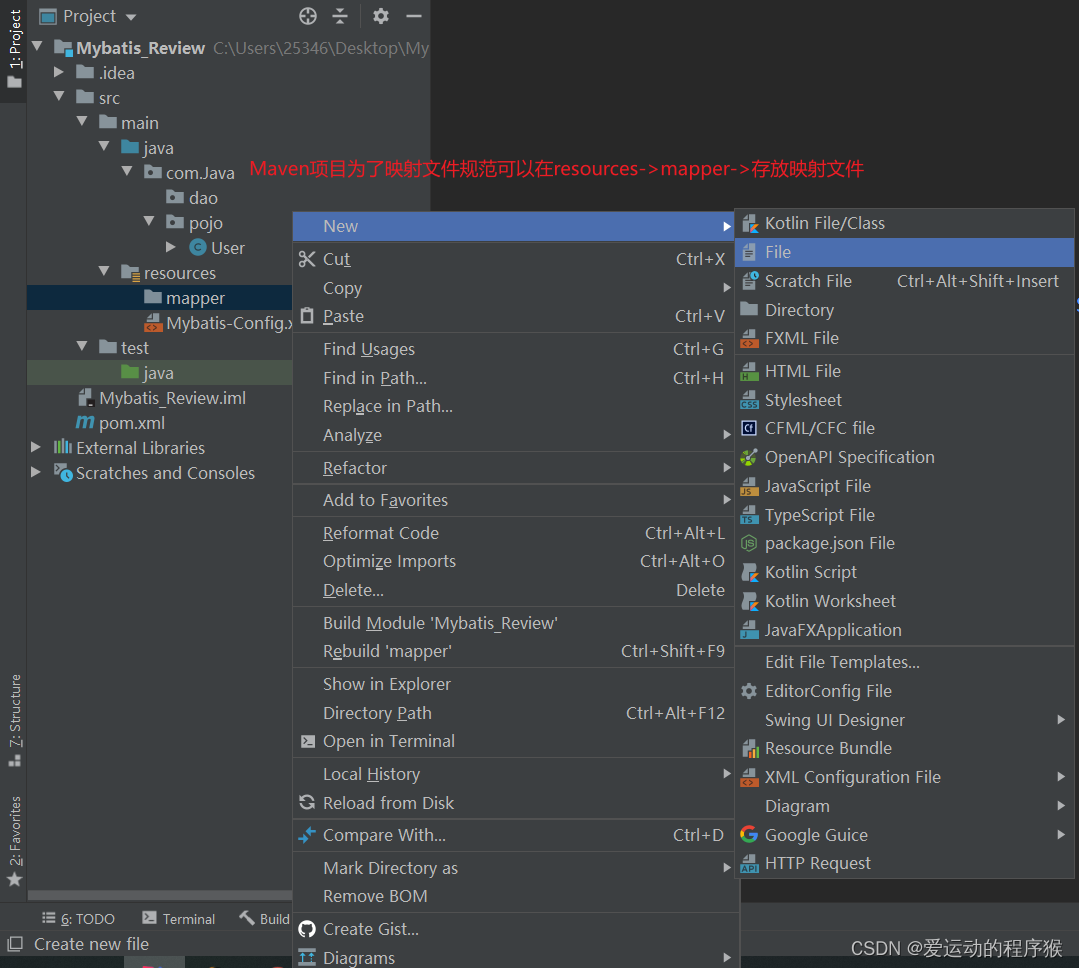The width and height of the screenshot is (1079, 968).
Task: Click the package.json File icon
Action: [x=749, y=544]
